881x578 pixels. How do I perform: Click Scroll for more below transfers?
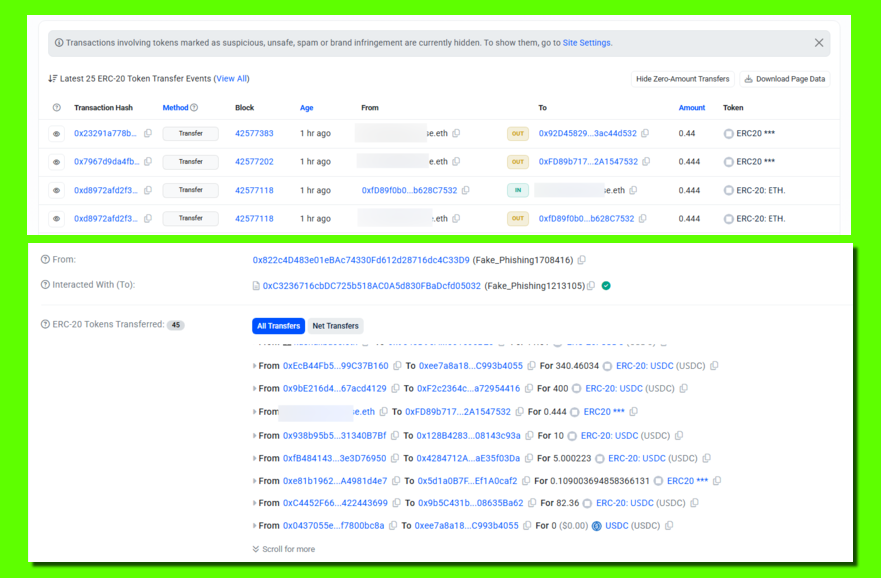(x=284, y=549)
